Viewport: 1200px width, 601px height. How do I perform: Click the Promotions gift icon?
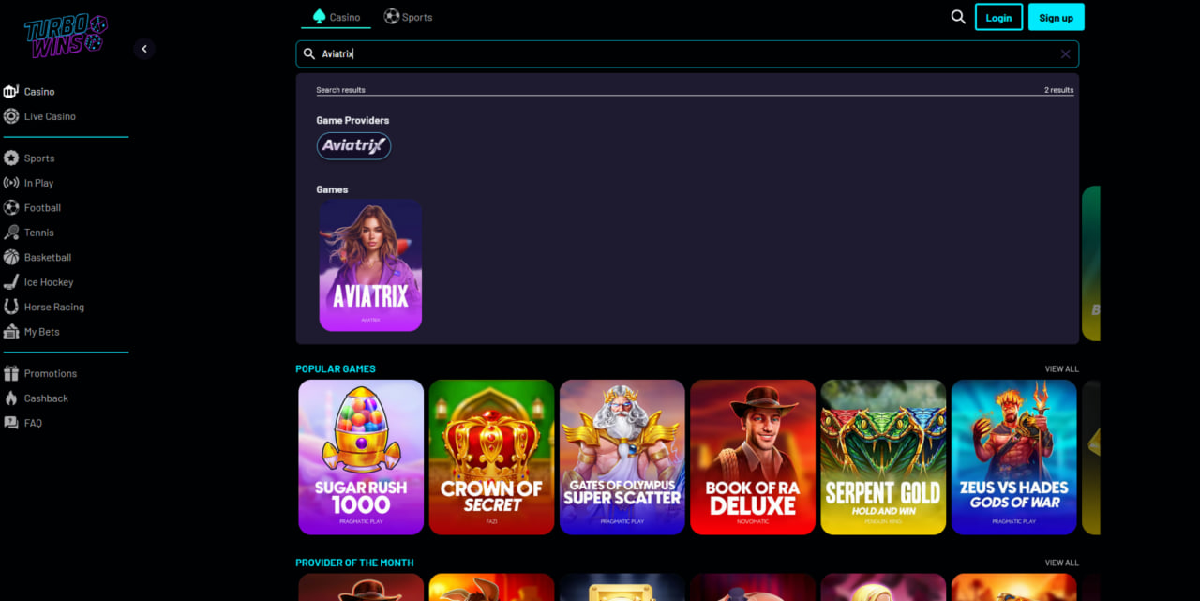coord(11,373)
